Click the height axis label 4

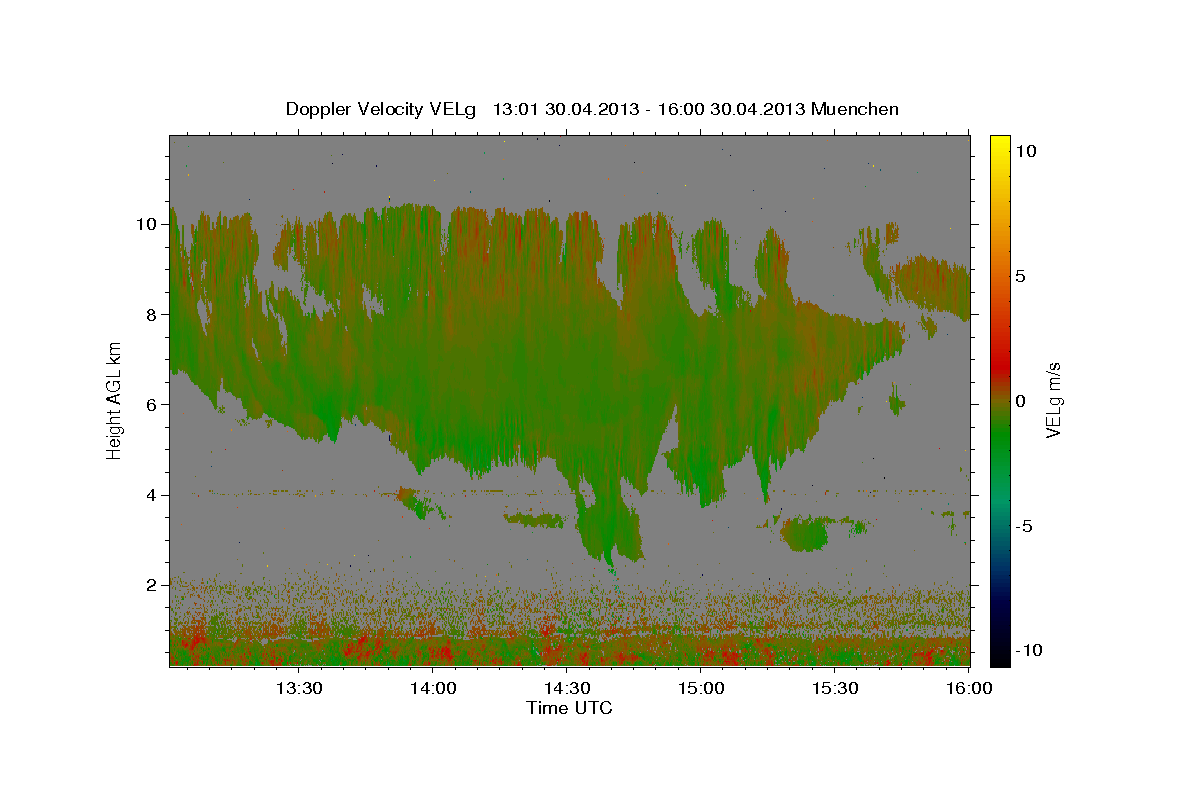[x=153, y=494]
